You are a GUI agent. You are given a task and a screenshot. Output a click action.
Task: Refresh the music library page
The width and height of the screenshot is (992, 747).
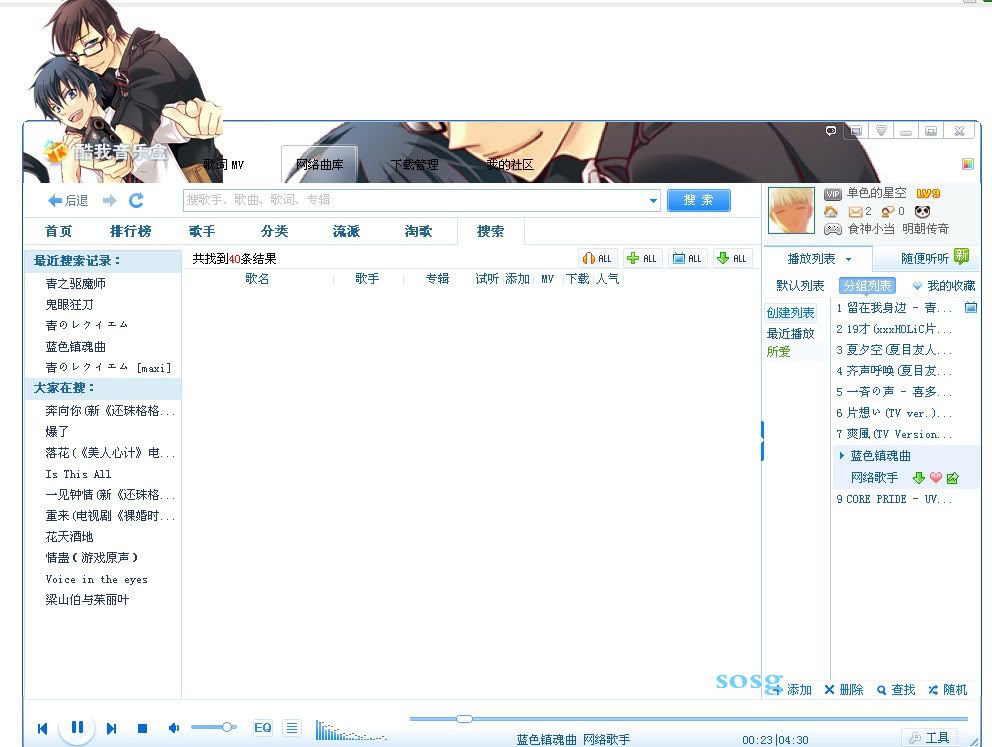136,201
